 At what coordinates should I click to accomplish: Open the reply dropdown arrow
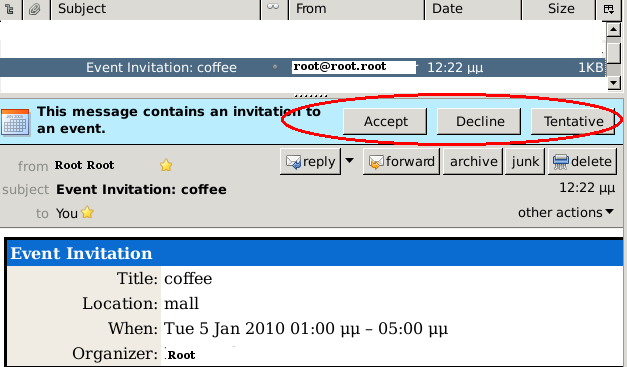[x=349, y=161]
